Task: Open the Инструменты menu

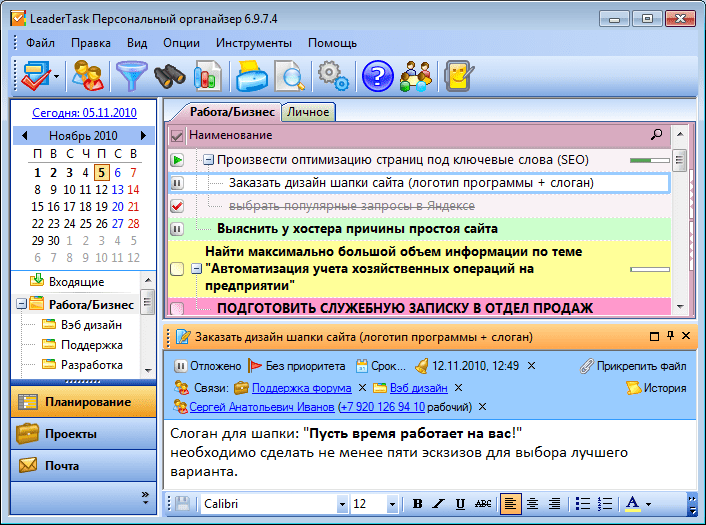Action: click(x=253, y=43)
